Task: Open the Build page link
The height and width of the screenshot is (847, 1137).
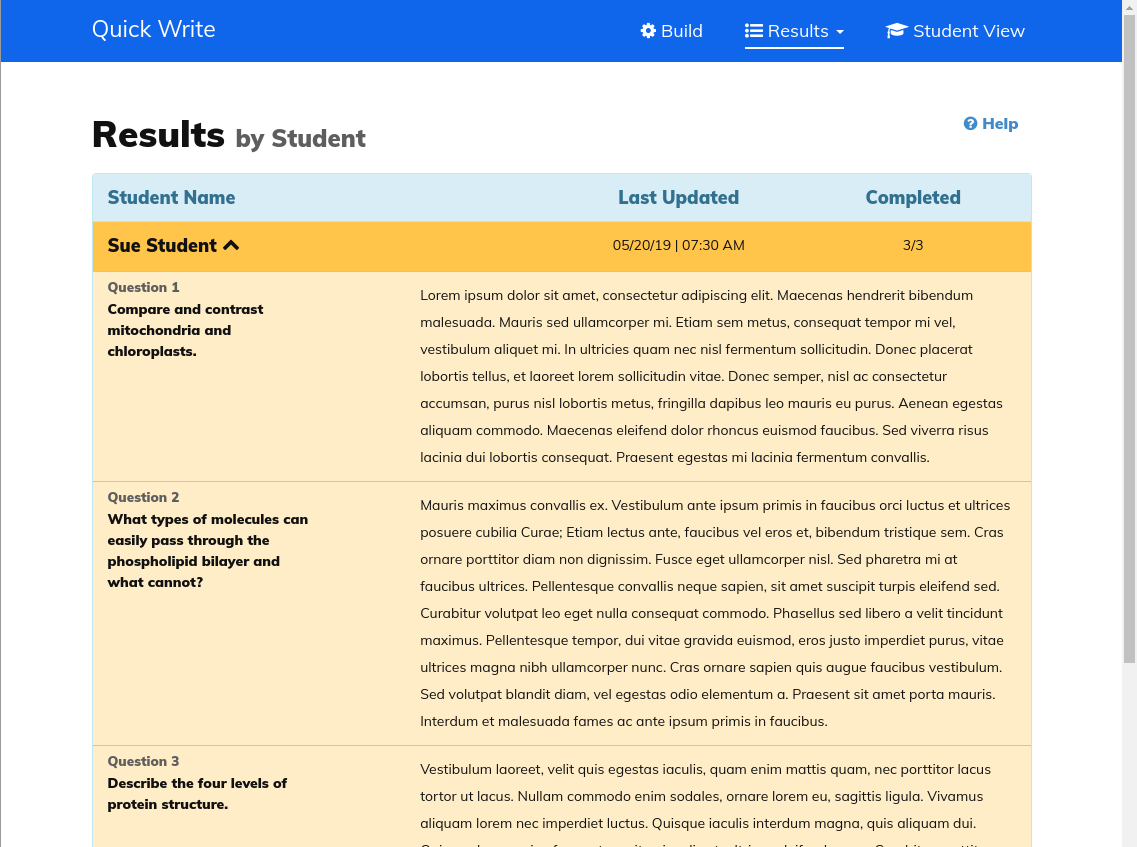Action: pyautogui.click(x=682, y=31)
